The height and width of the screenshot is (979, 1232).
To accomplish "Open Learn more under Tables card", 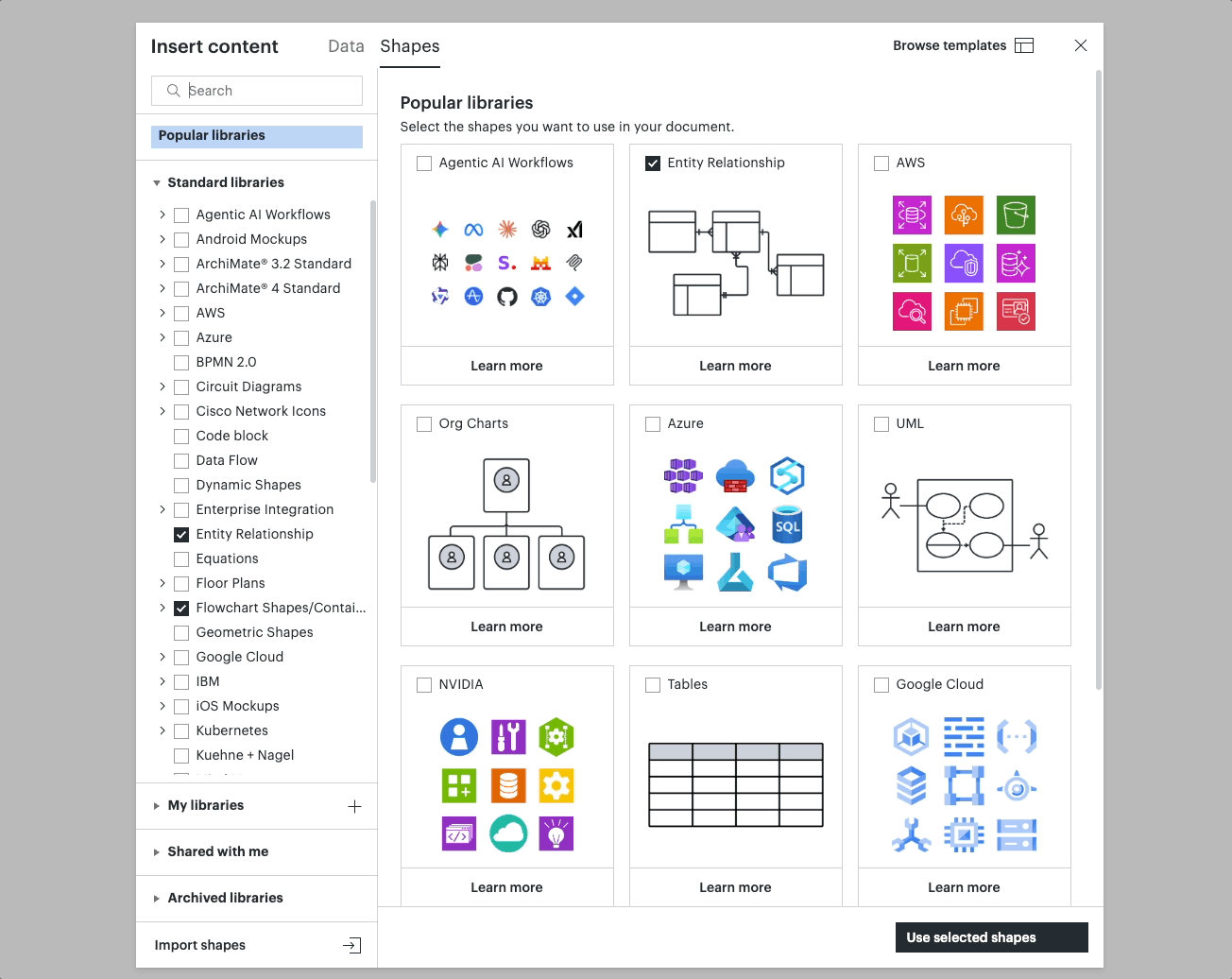I will tap(735, 887).
